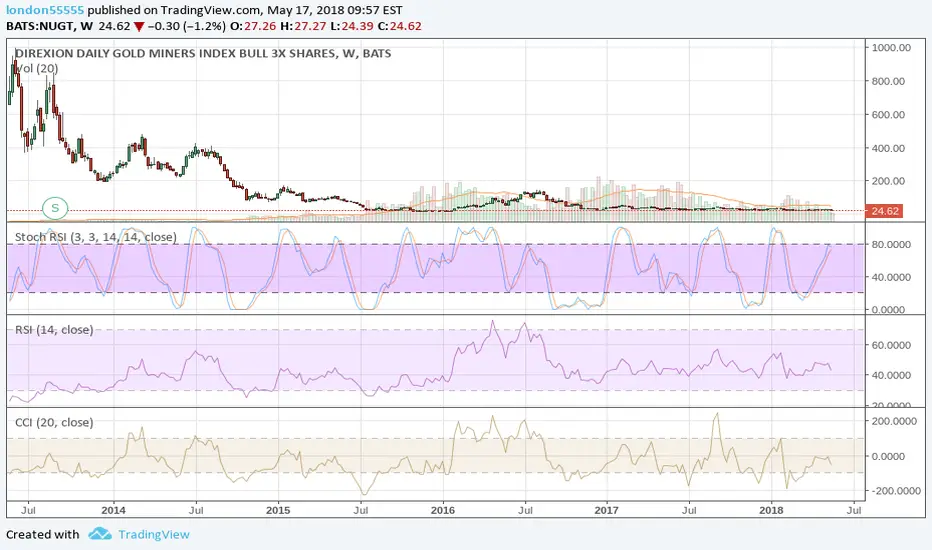This screenshot has height=550, width=932.
Task: Click the 1000.00 price axis label
Action: (891, 48)
